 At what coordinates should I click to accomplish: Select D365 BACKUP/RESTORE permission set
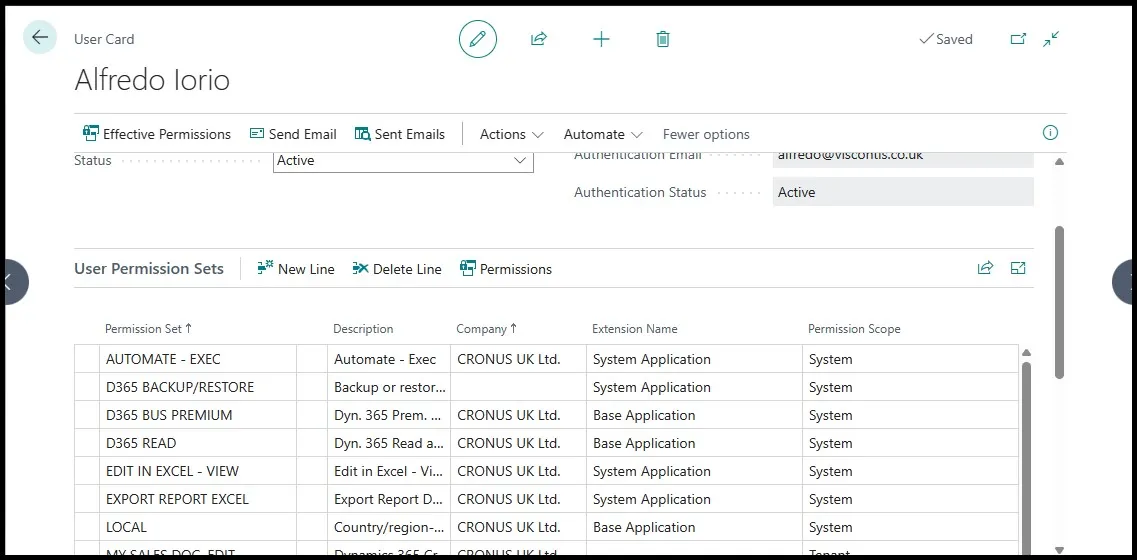(x=198, y=387)
